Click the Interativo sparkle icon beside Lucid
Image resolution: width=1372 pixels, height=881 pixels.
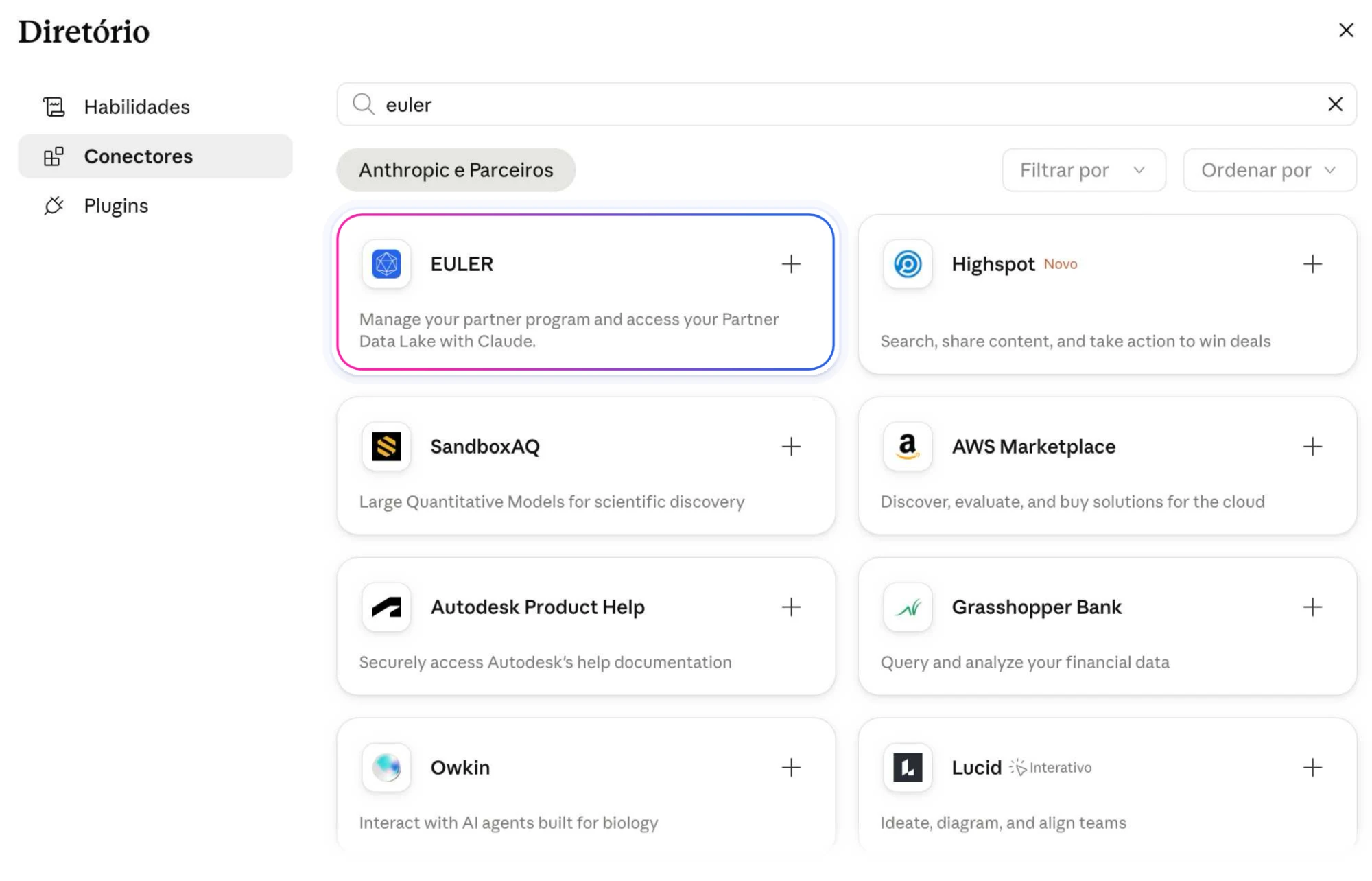[x=1018, y=768]
